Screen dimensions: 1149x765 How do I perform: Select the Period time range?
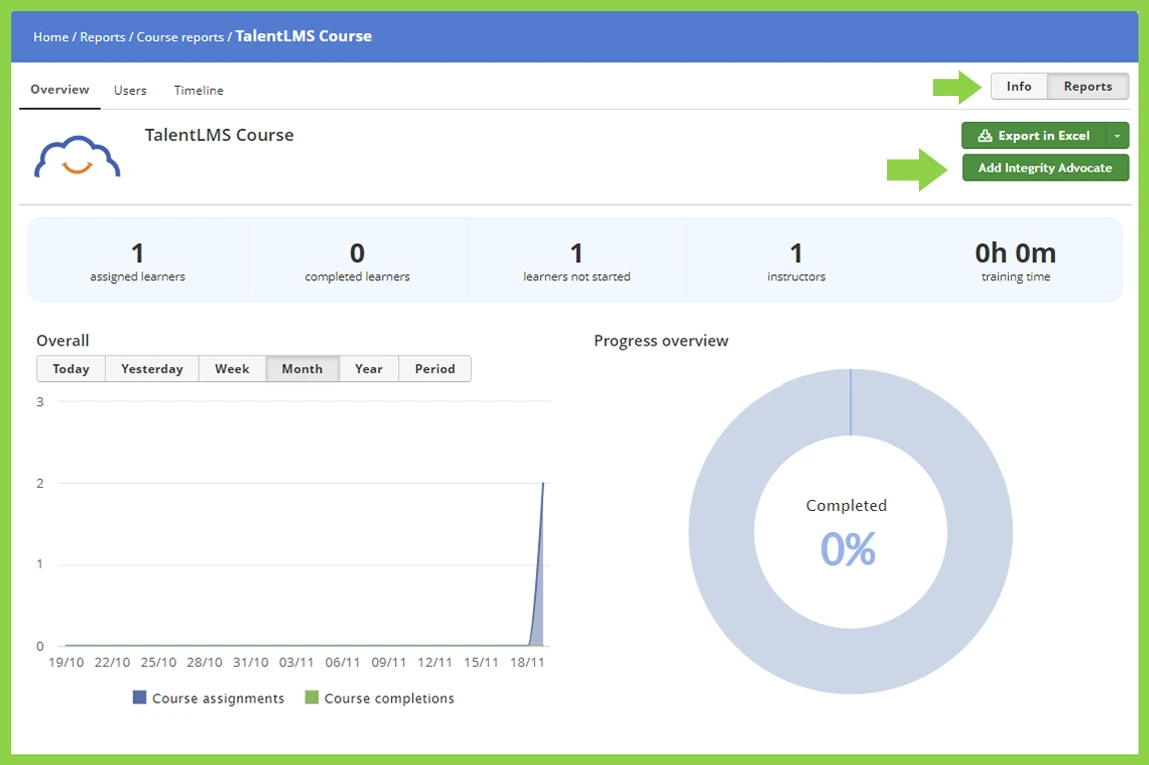click(x=435, y=369)
